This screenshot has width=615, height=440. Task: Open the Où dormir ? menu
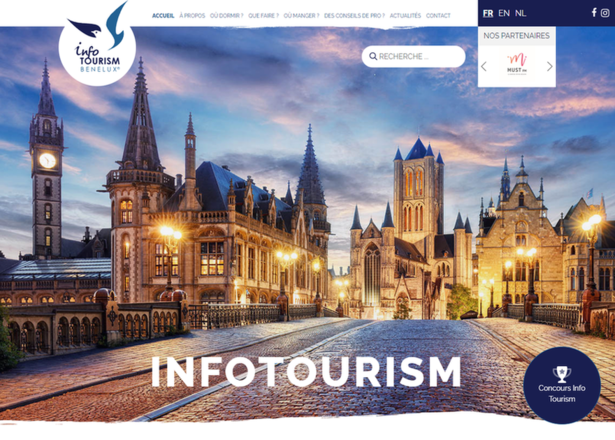click(x=227, y=16)
